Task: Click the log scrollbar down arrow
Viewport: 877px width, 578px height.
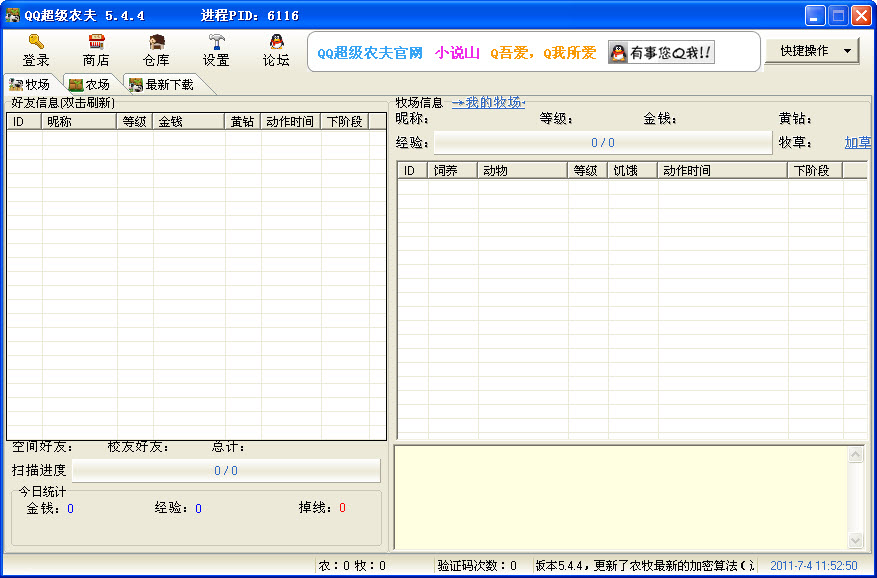Action: (855, 540)
